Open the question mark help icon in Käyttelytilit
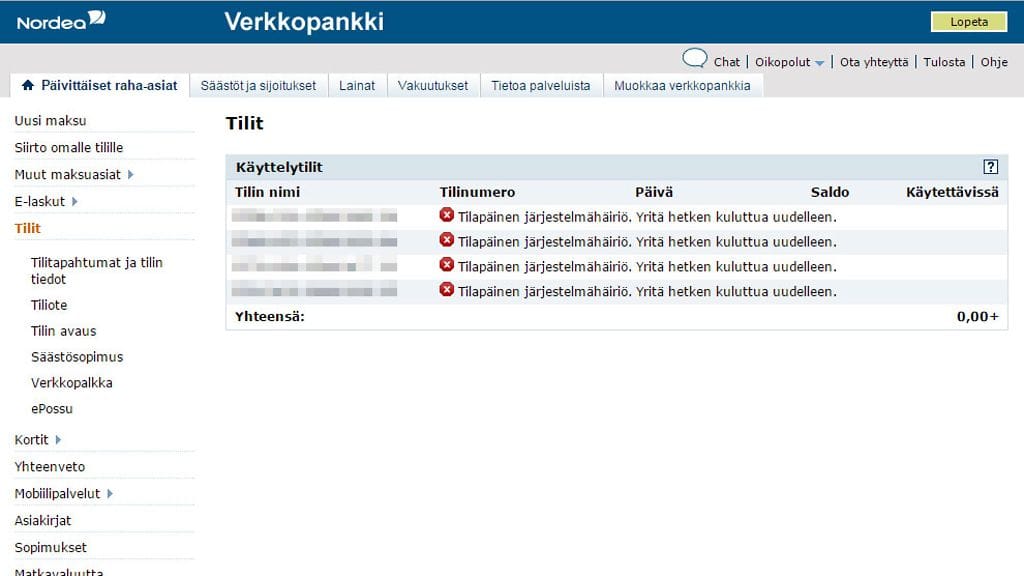 tap(991, 166)
